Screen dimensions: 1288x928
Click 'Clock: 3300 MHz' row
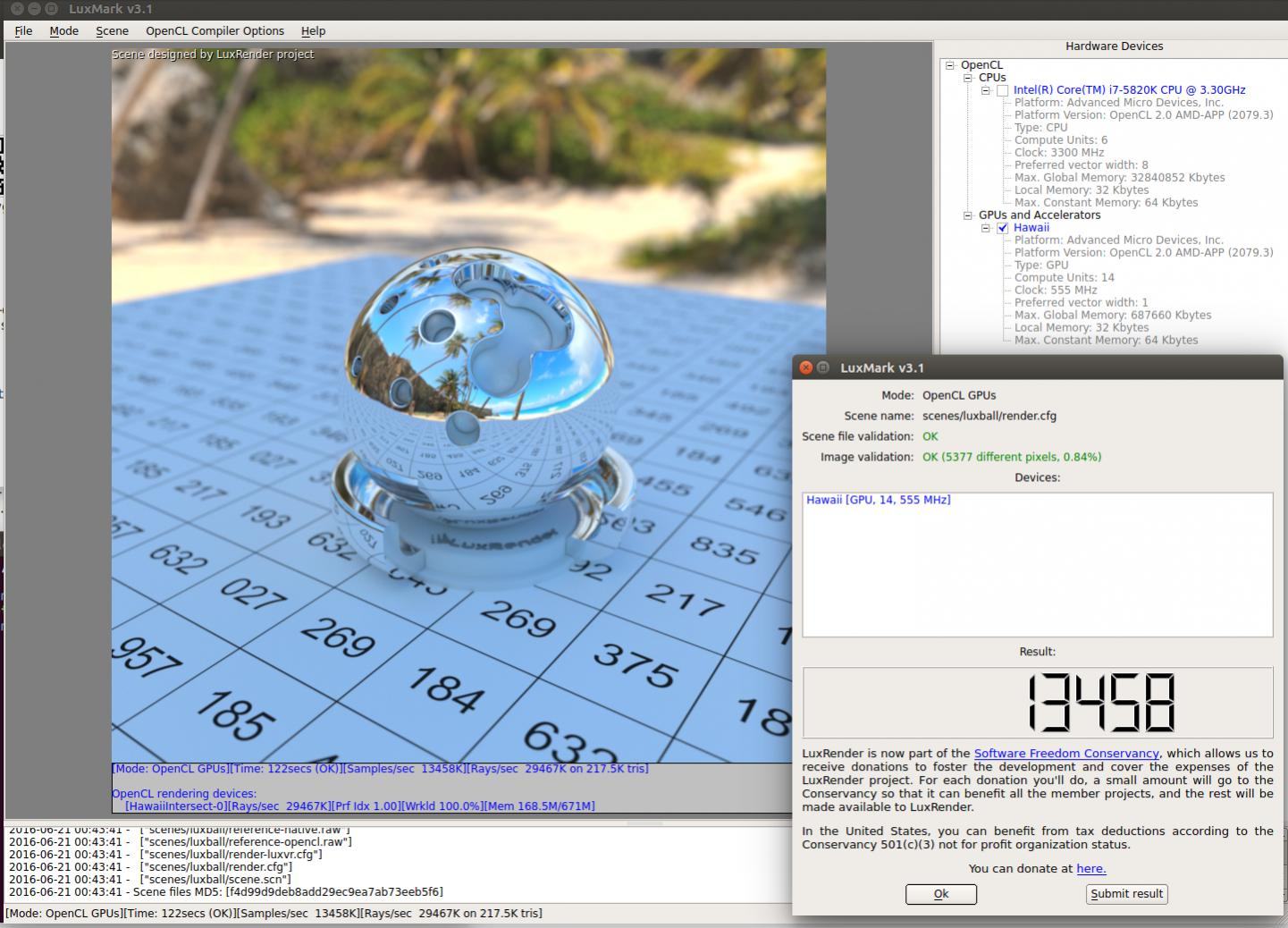pyautogui.click(x=1059, y=153)
